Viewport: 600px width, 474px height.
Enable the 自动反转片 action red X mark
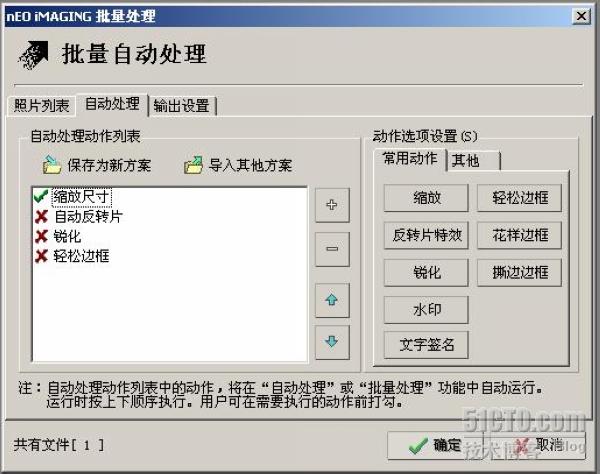[x=41, y=217]
